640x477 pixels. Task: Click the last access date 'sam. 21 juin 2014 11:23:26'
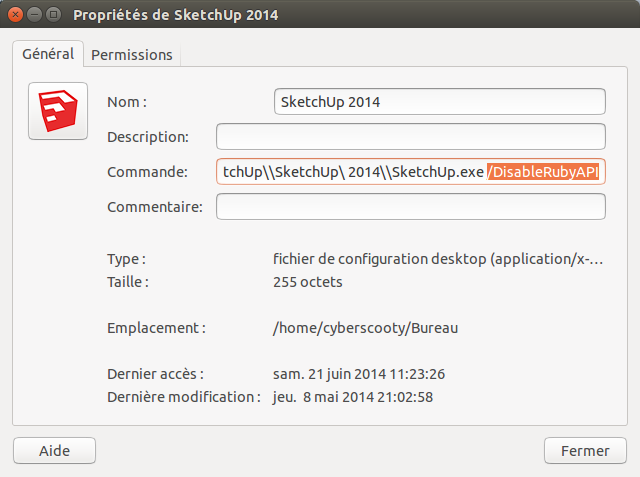(359, 374)
